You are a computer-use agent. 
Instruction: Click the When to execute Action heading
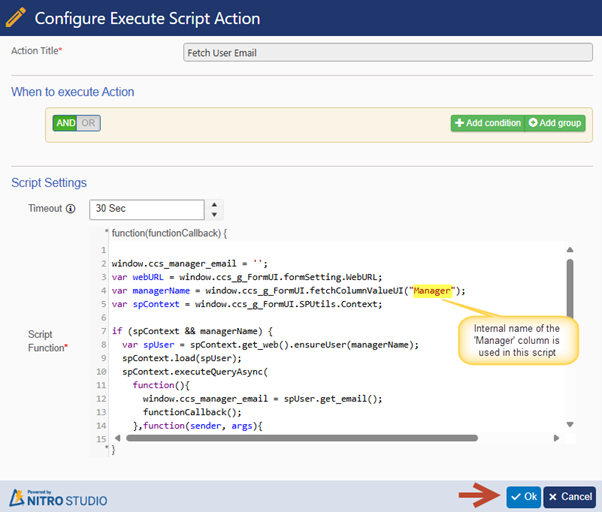(73, 92)
